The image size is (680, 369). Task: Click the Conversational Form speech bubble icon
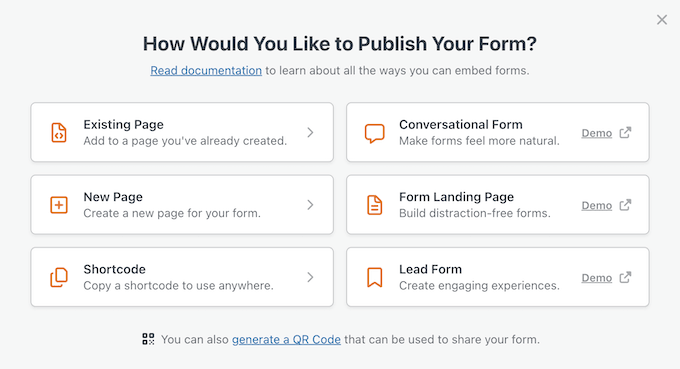(374, 133)
